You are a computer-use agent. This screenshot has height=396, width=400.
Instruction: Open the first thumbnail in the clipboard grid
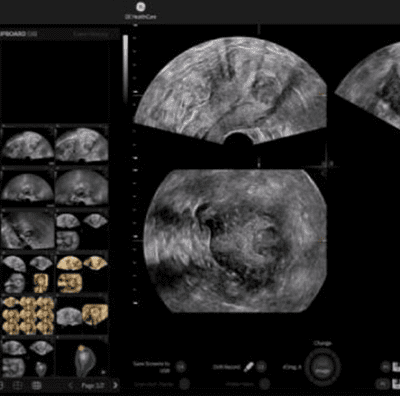tap(28, 145)
